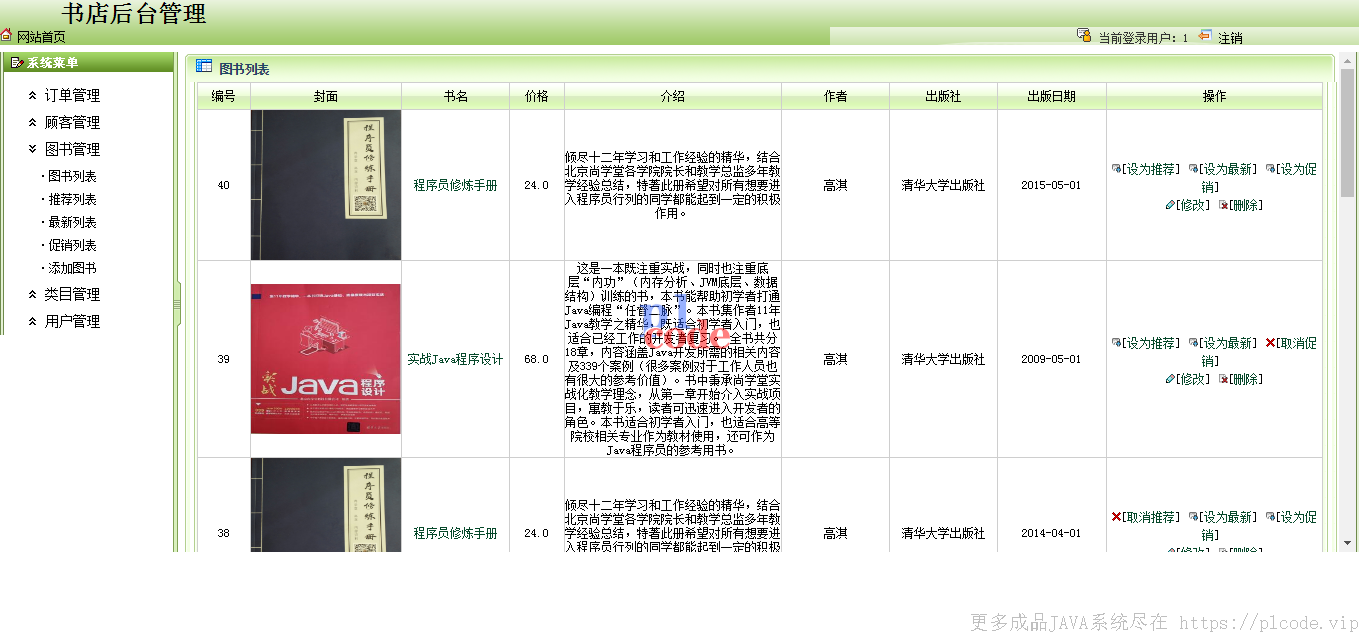Click the logout arrow icon beside 注销
1359x639 pixels.
[x=1205, y=35]
